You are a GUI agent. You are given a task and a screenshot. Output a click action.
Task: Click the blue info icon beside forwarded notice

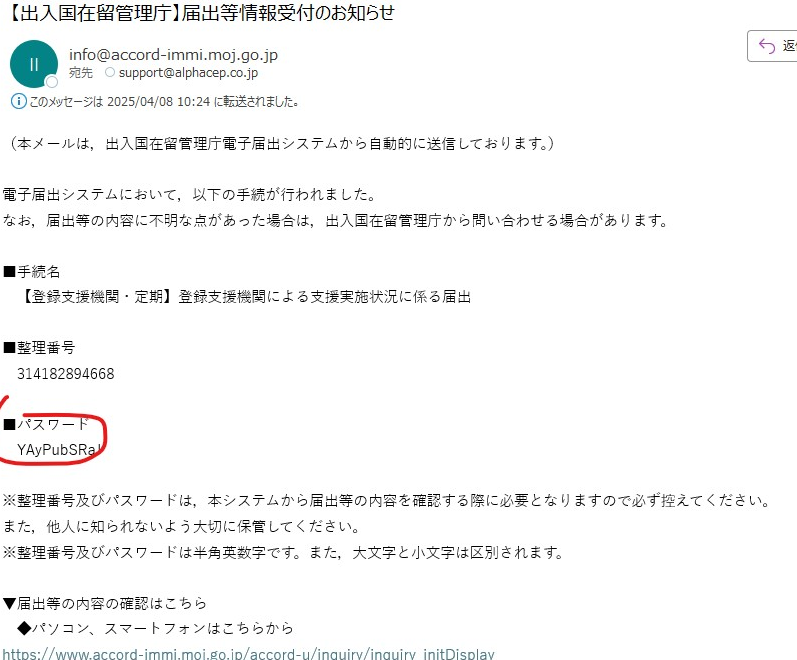[x=18, y=101]
